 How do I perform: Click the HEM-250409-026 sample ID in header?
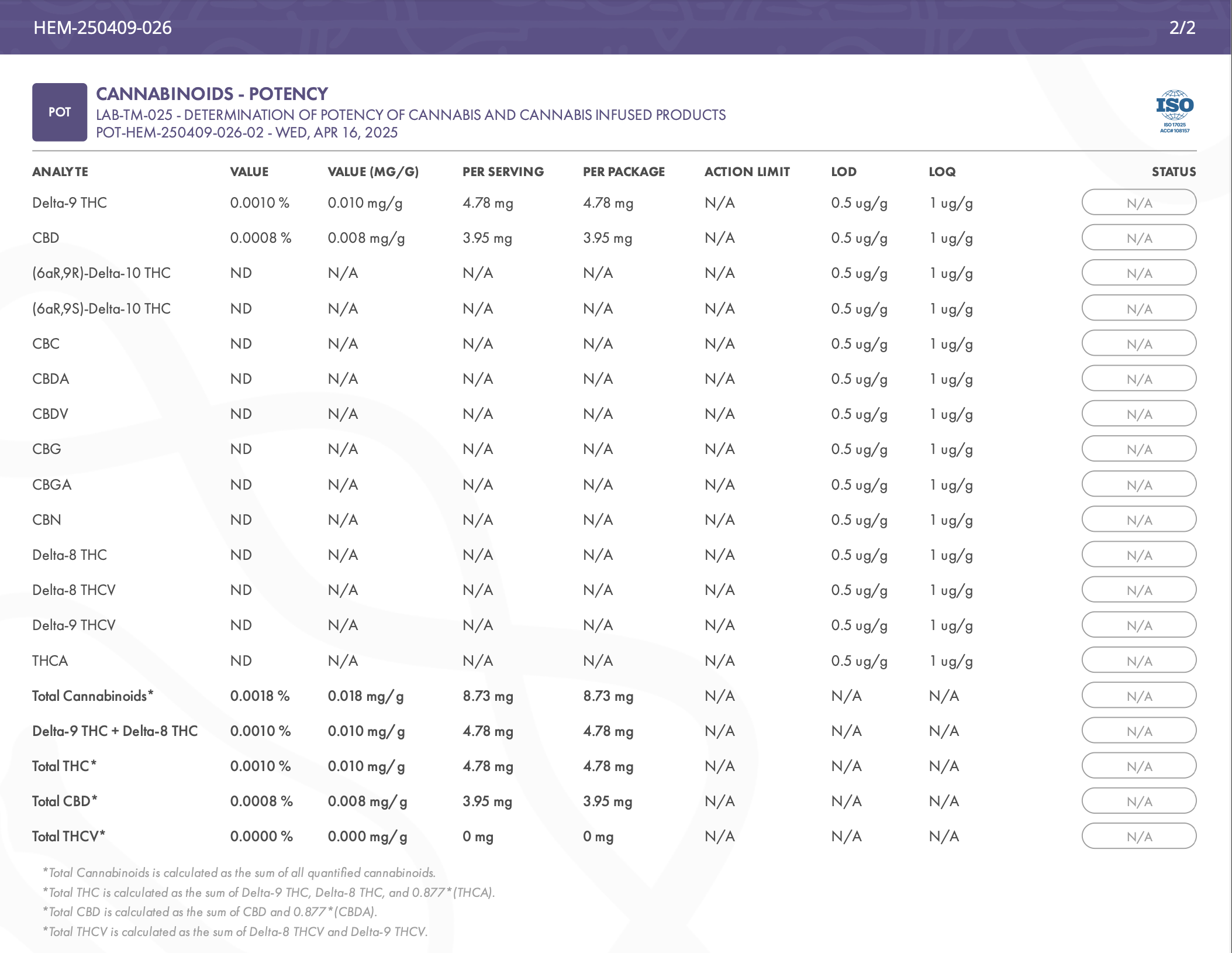point(102,27)
